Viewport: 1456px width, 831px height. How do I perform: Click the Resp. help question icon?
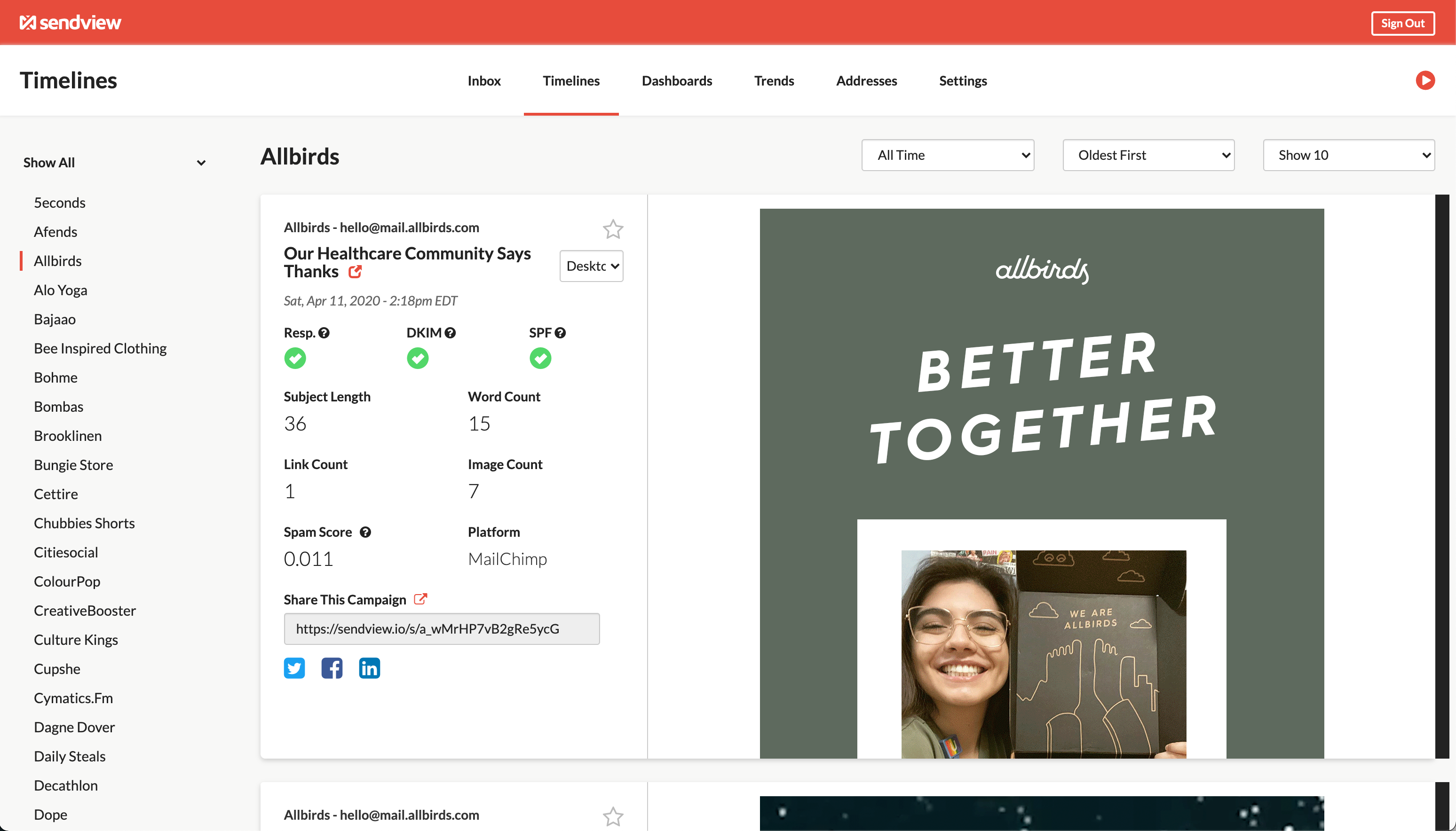324,333
